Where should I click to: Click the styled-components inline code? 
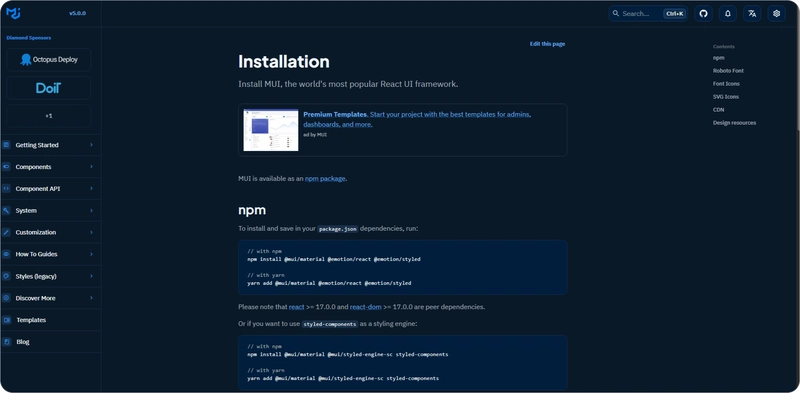tap(330, 324)
